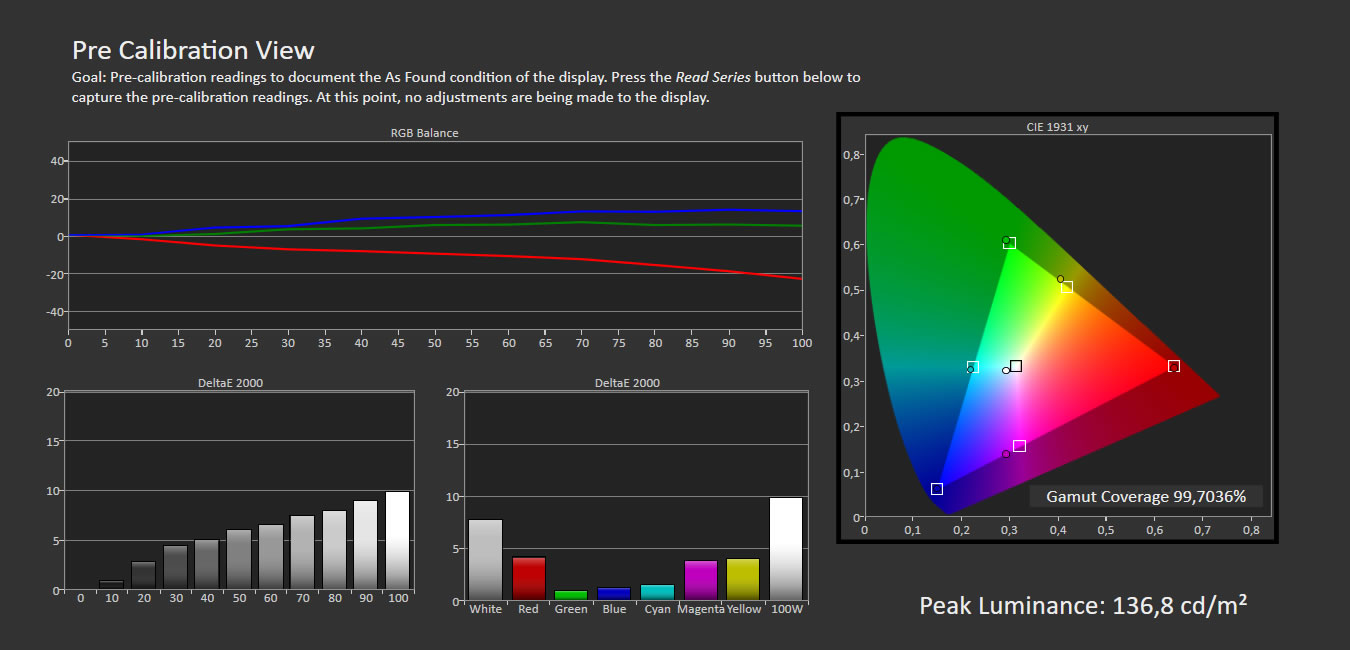Image resolution: width=1350 pixels, height=650 pixels.
Task: Click the green primary target square in the CIE diagram
Action: (x=1010, y=243)
